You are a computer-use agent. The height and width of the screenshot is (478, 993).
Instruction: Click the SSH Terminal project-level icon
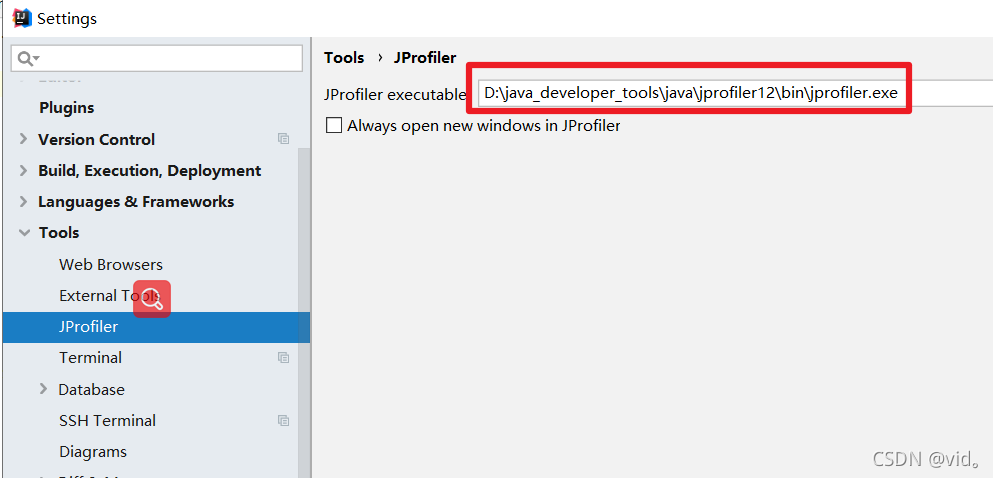click(284, 420)
